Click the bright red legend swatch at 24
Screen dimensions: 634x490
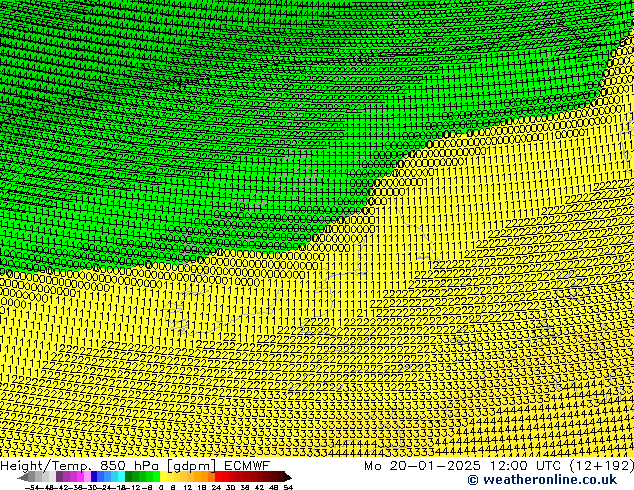point(218,476)
